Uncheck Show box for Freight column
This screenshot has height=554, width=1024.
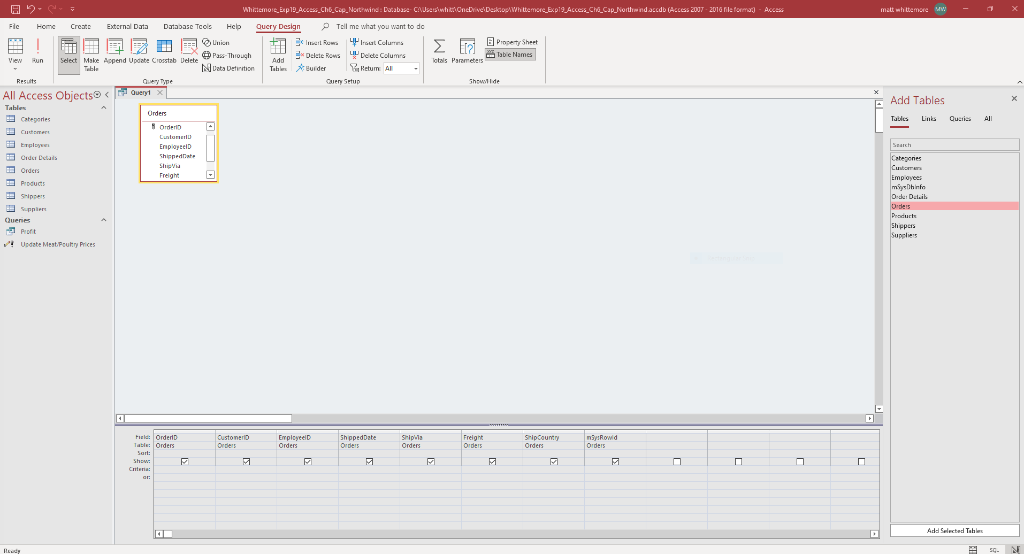click(x=492, y=461)
